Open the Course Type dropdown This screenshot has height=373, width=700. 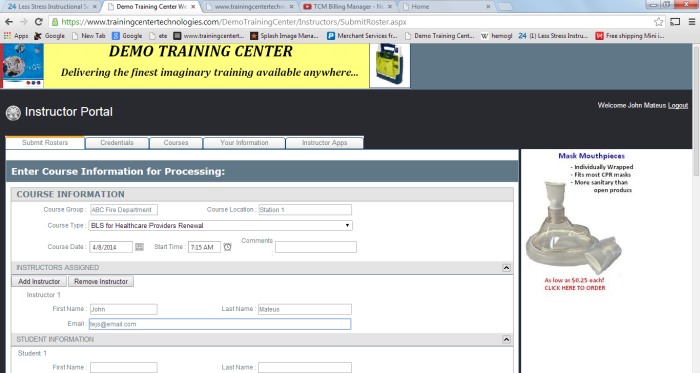pyautogui.click(x=221, y=226)
